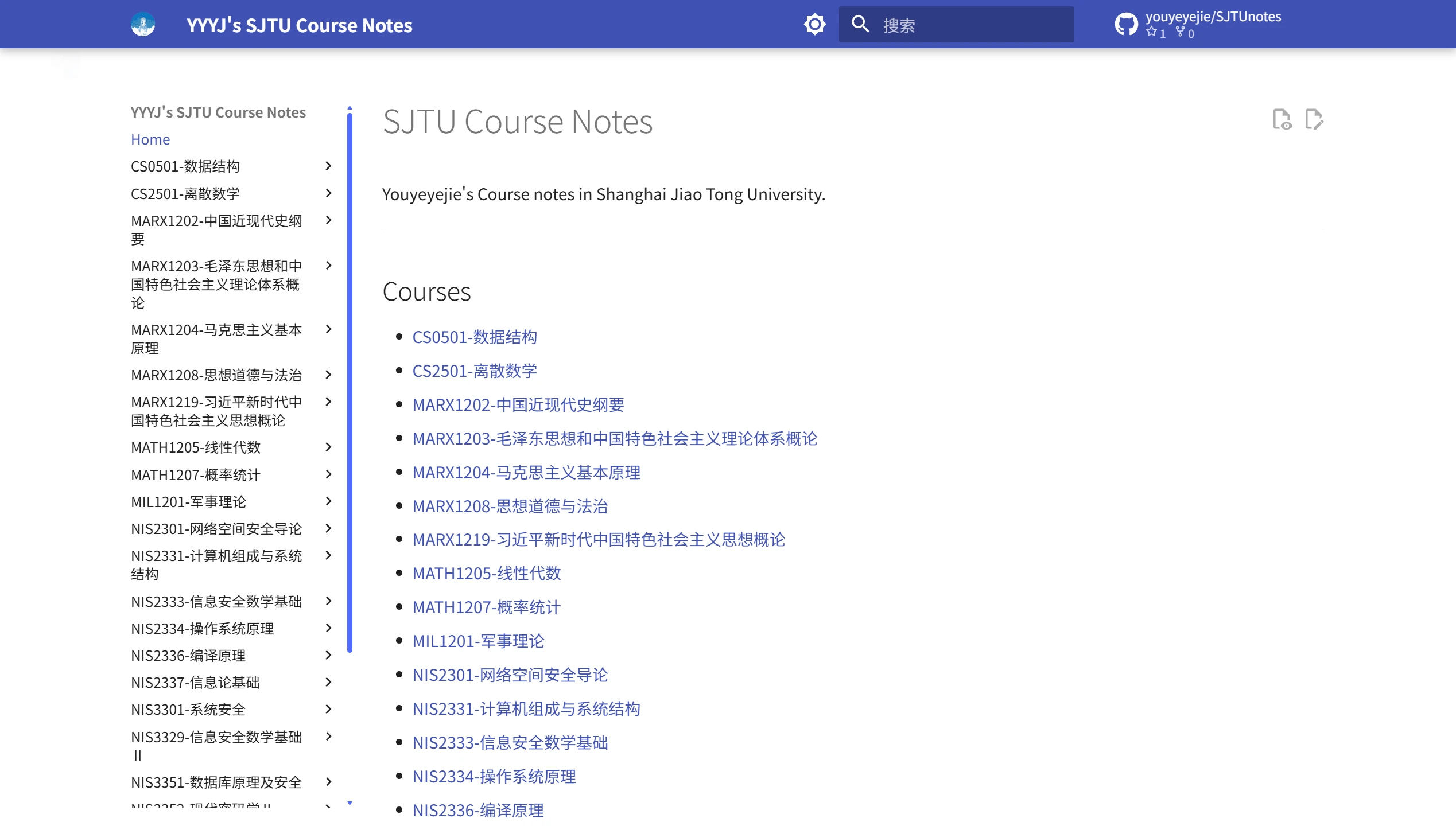Open MARX1219 course link in list
Viewport: 1456px width, 826px height.
click(x=599, y=540)
